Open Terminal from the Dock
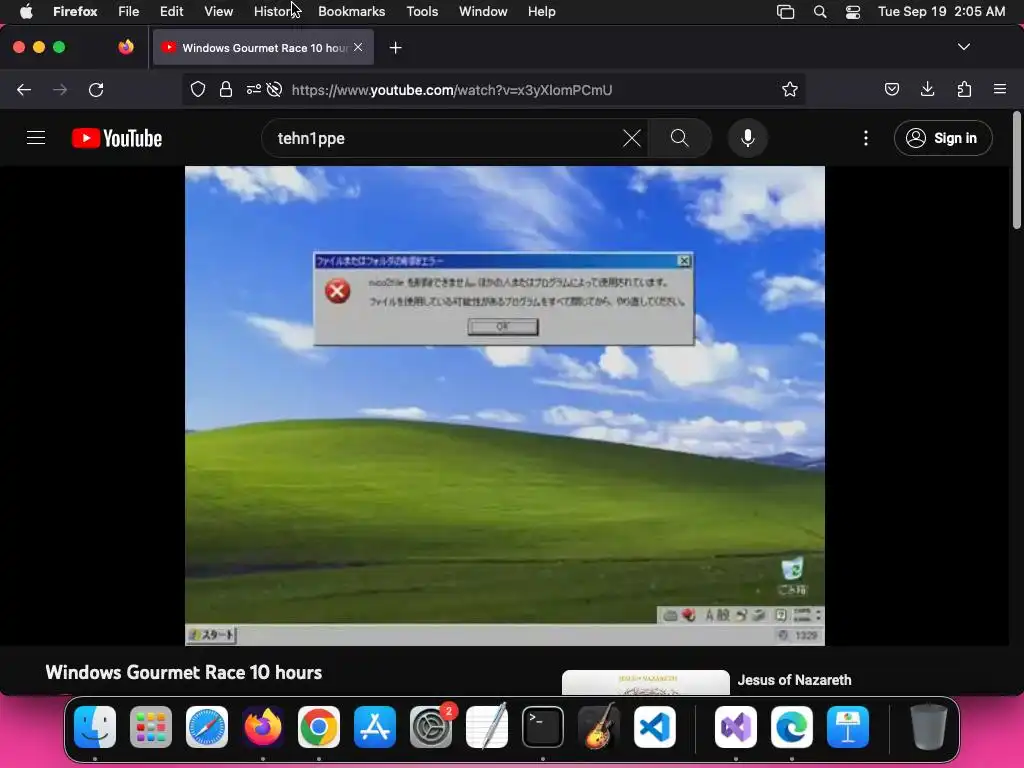Screen dimensions: 1024x768 click(x=543, y=727)
